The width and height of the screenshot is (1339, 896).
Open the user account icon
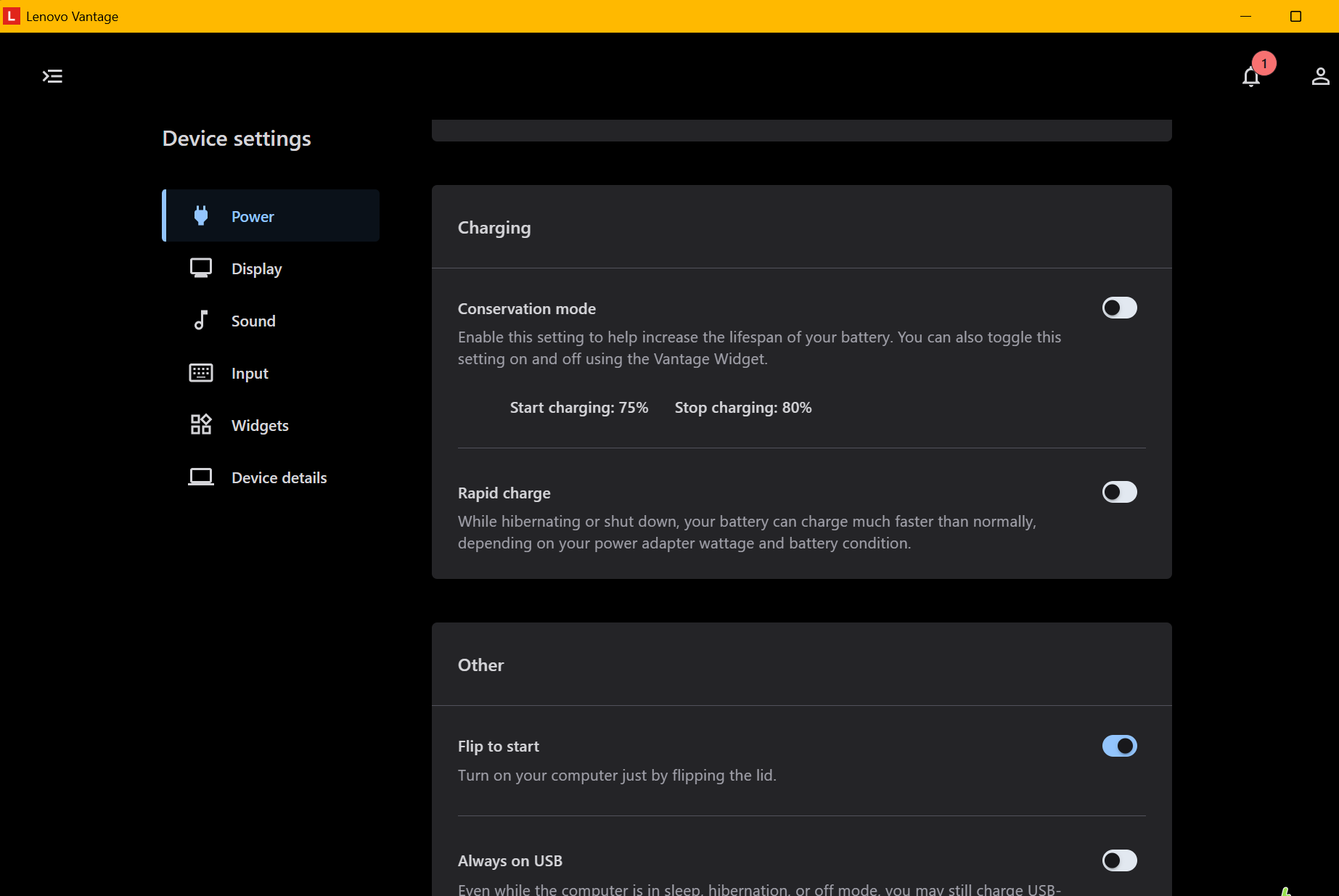1320,76
